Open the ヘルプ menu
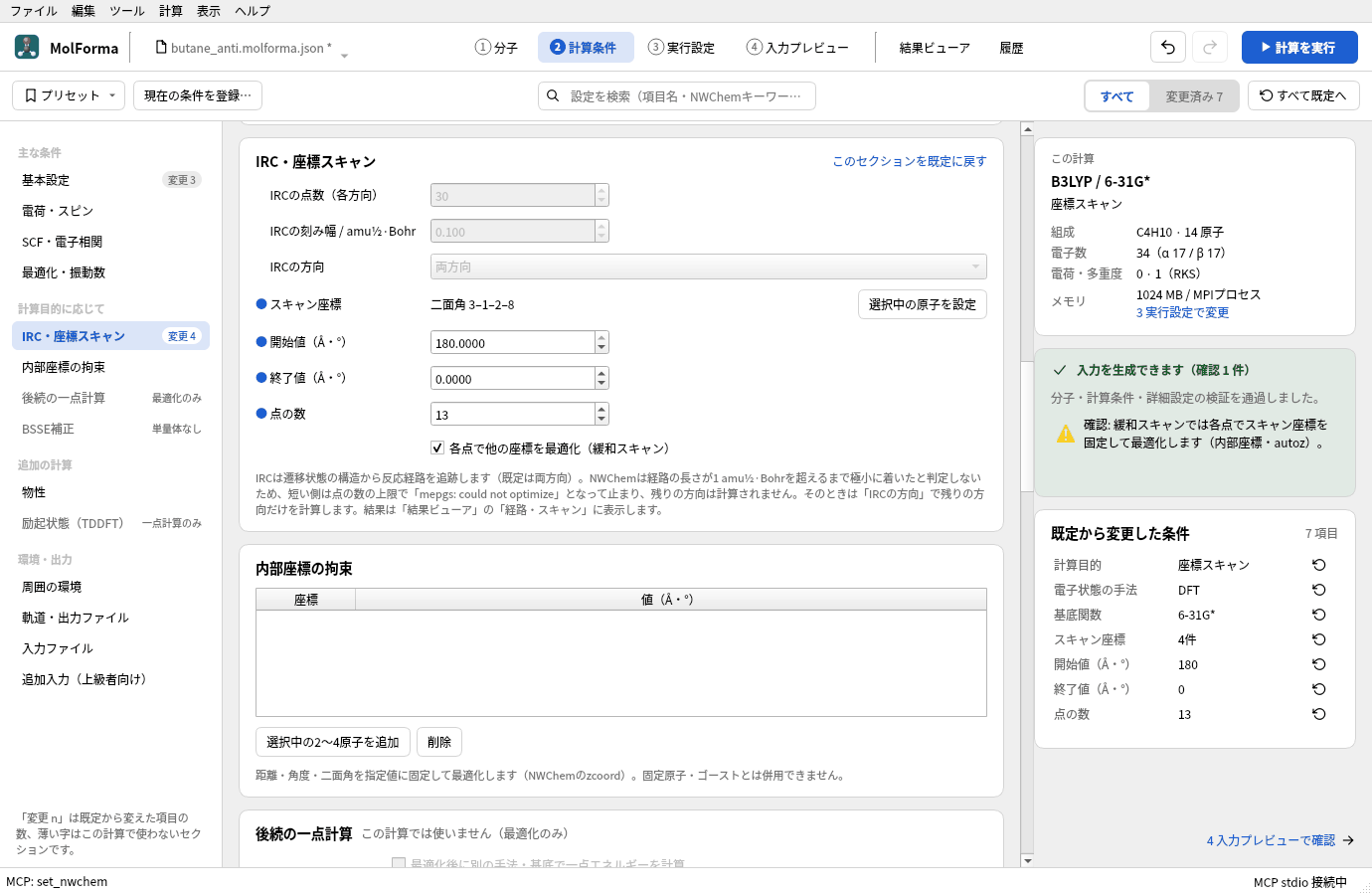1372x895 pixels. click(x=253, y=11)
